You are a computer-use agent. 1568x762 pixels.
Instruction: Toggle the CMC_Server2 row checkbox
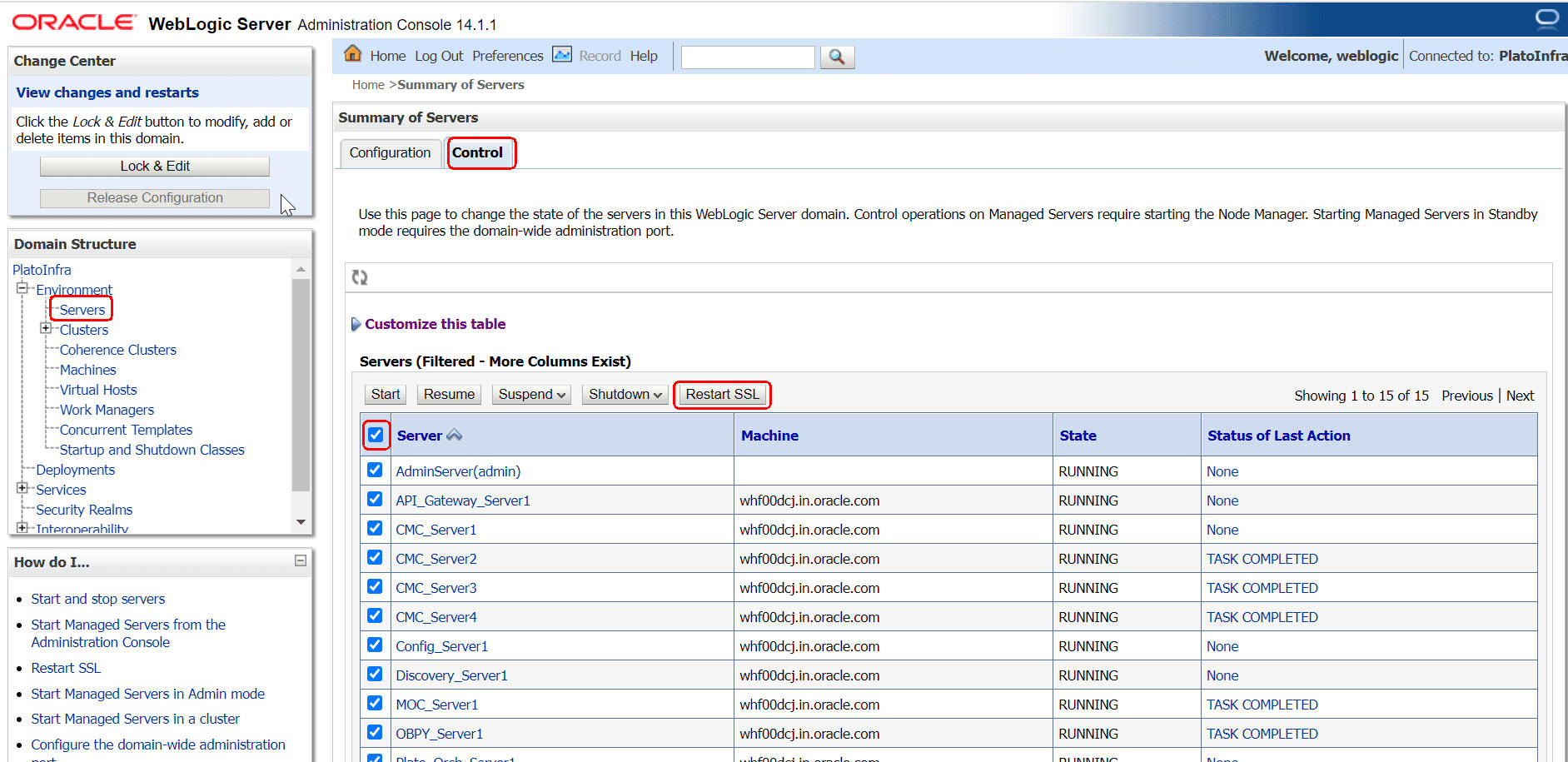375,558
